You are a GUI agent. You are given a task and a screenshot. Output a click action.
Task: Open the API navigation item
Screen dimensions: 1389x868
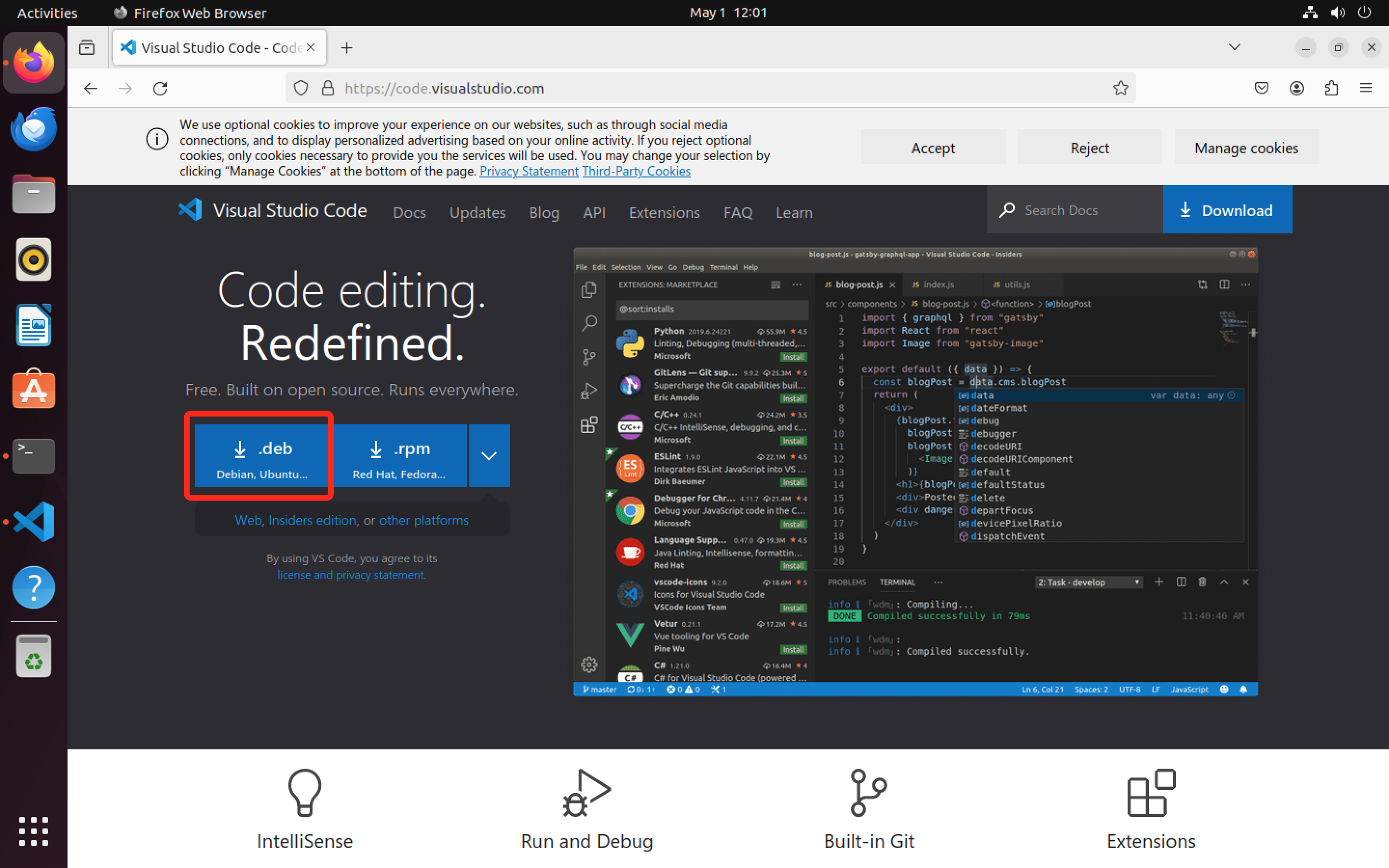[594, 212]
